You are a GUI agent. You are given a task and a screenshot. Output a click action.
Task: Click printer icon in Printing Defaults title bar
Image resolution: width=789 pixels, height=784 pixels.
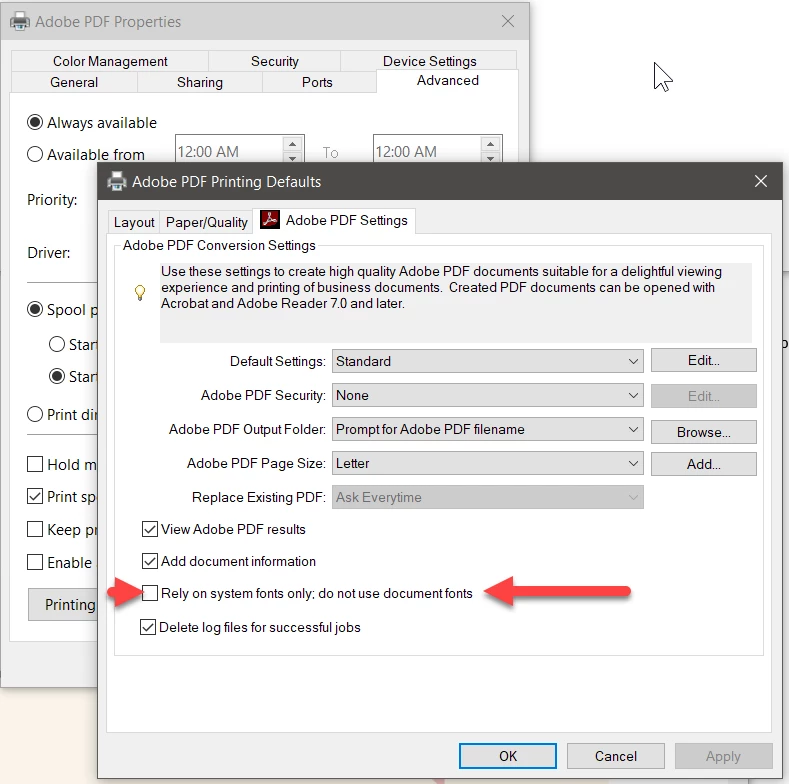point(117,181)
